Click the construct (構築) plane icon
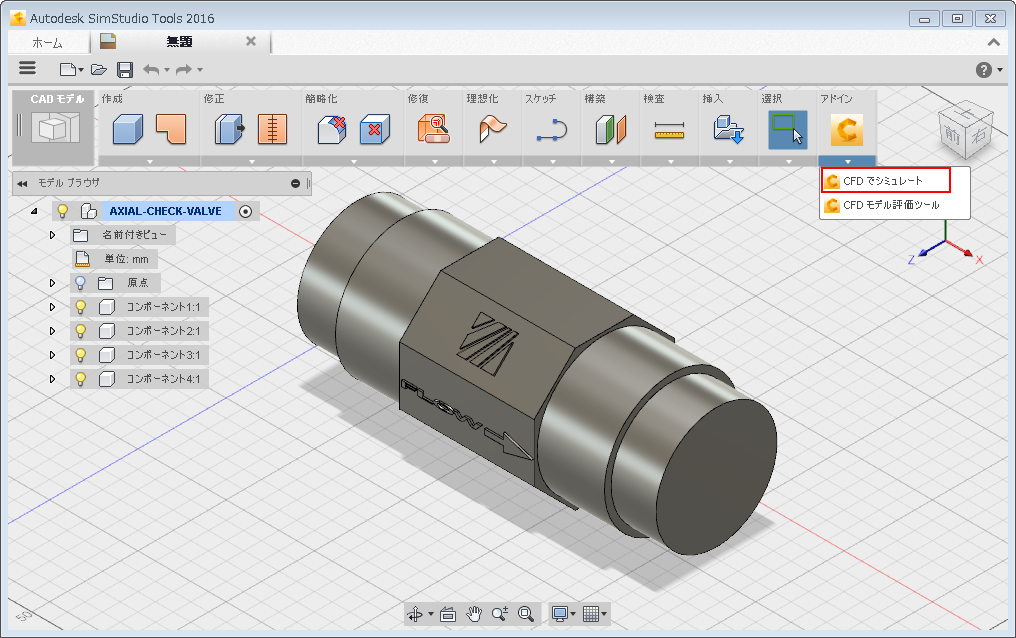 (x=611, y=129)
